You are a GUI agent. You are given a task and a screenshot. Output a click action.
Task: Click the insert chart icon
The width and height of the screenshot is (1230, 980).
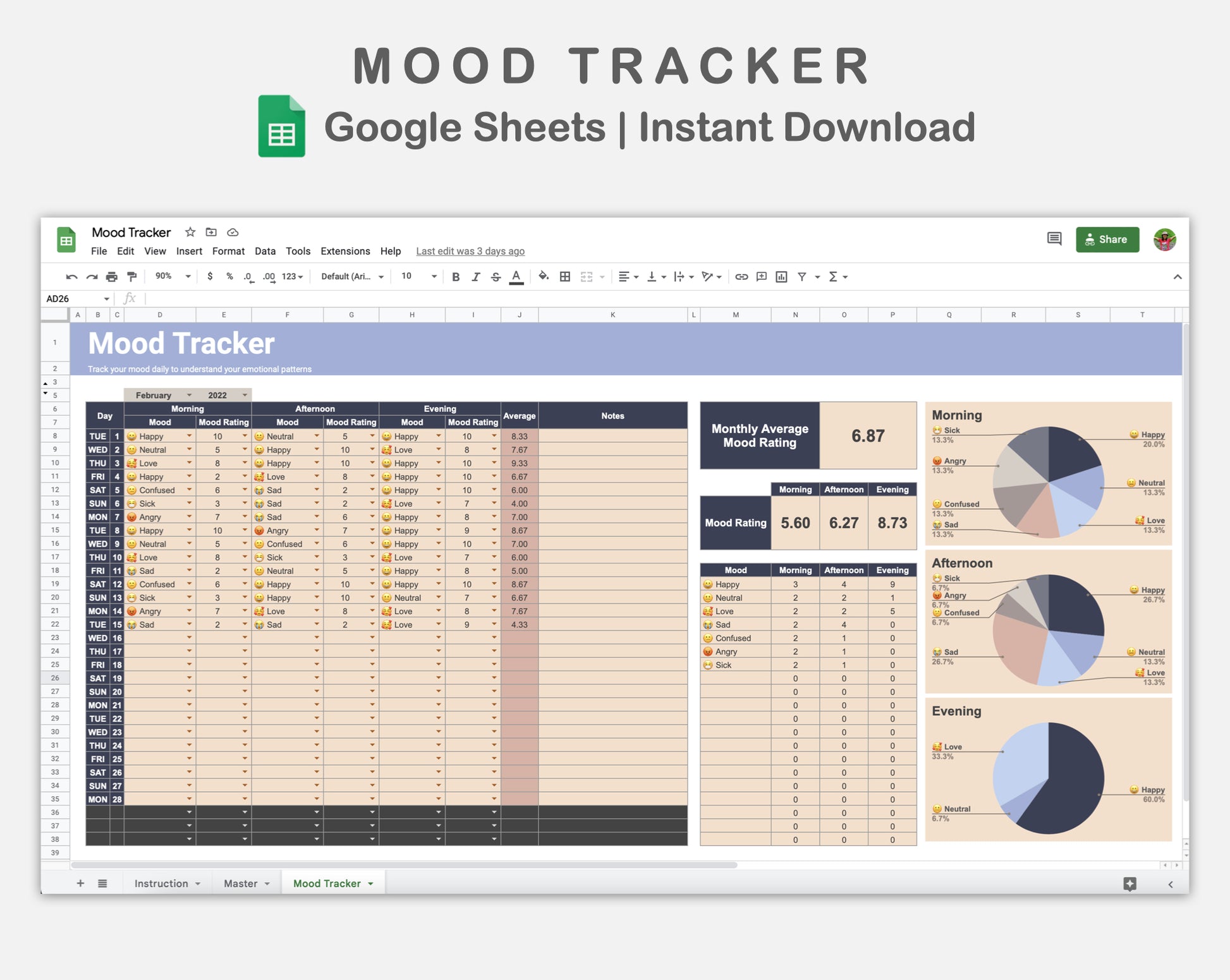pos(781,277)
